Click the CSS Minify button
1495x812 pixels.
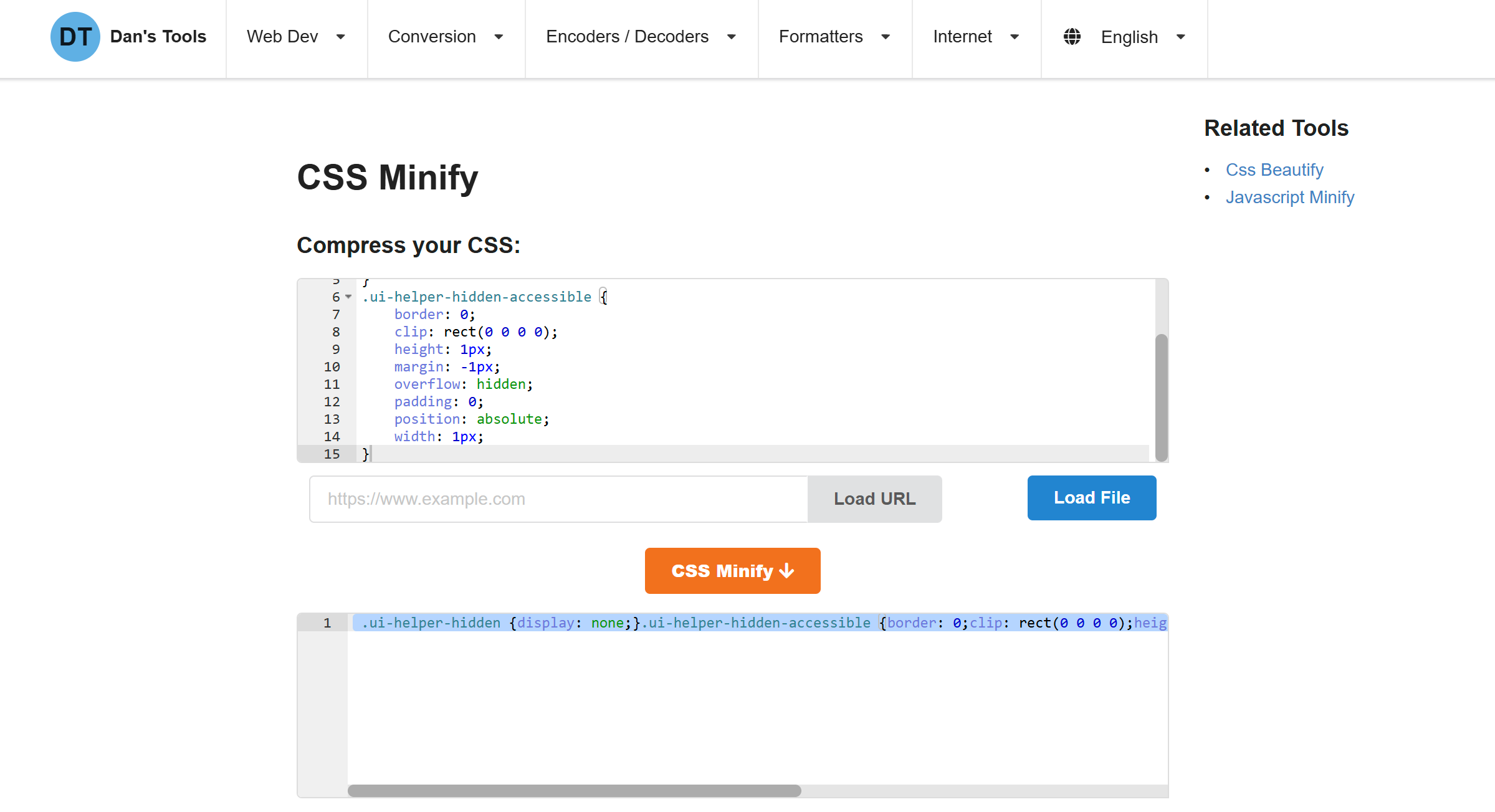pyautogui.click(x=732, y=570)
